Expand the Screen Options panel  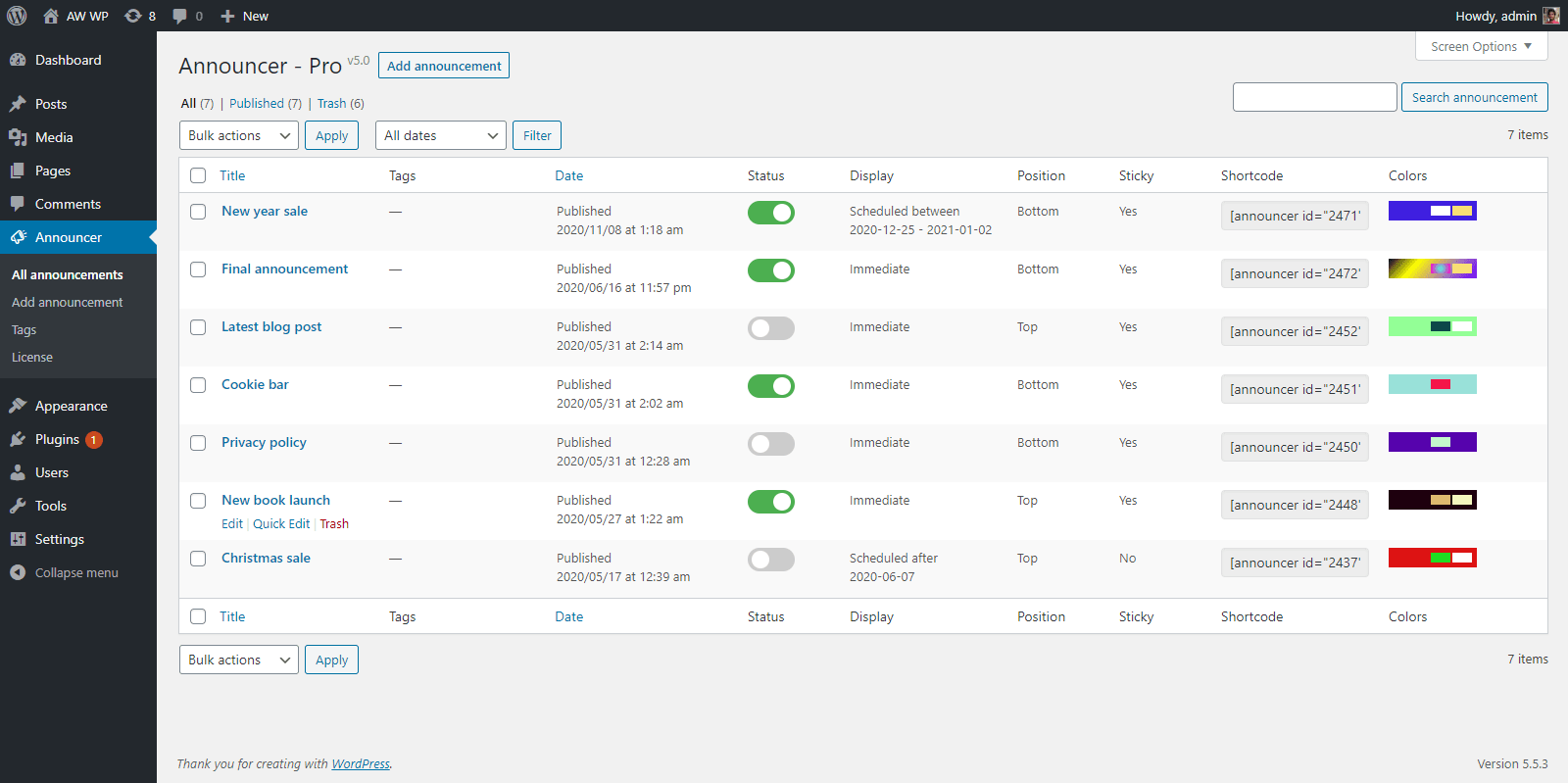point(1480,46)
